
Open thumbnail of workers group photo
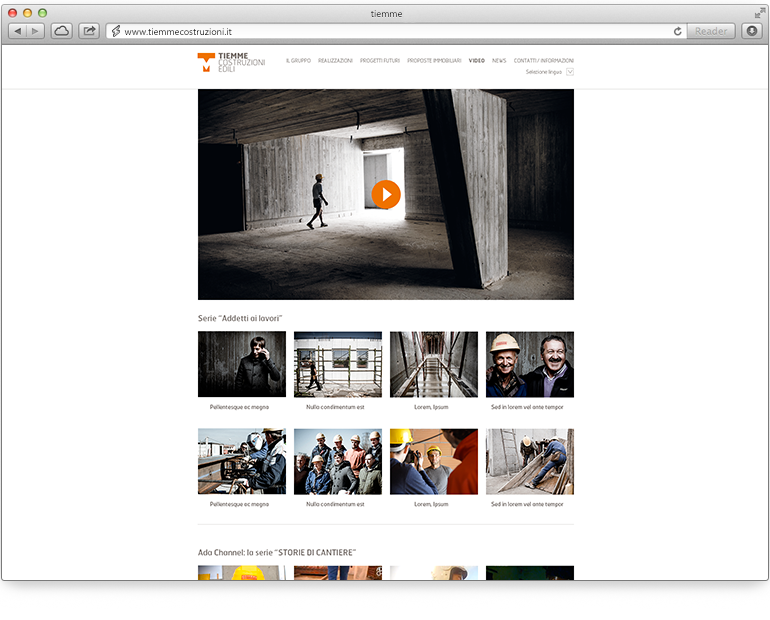click(337, 461)
